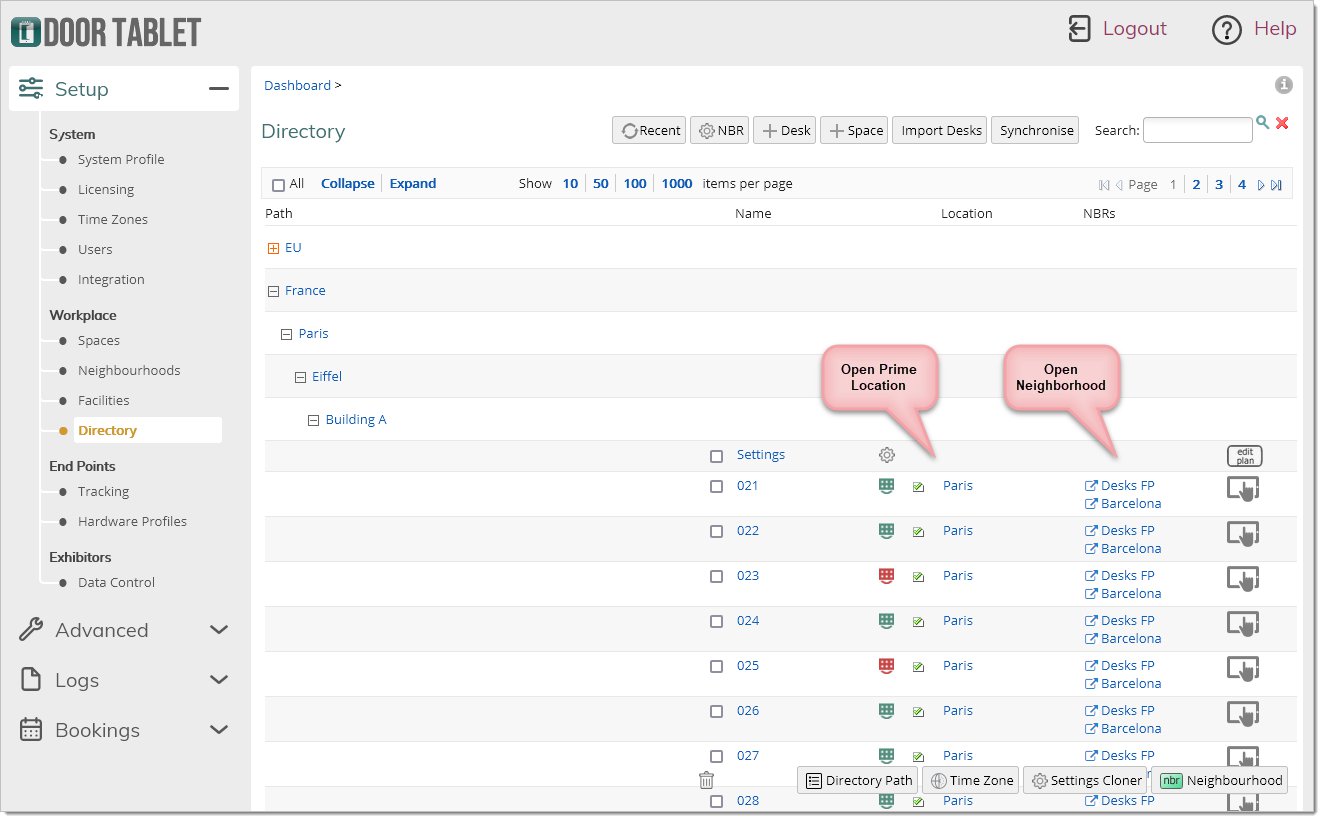Click the green desk icon for 021
Screen dimensions: 1322x820
pos(885,486)
